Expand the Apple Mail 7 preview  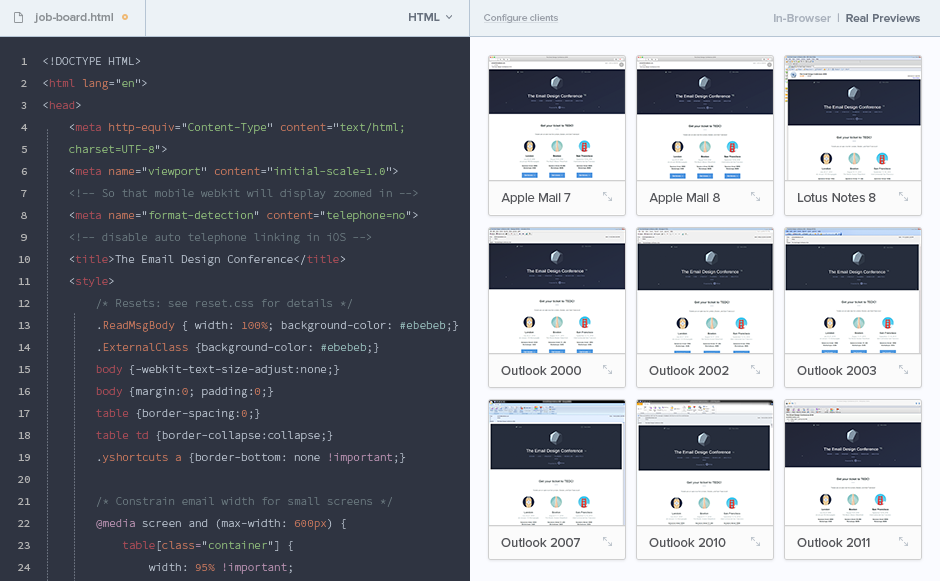coord(607,197)
